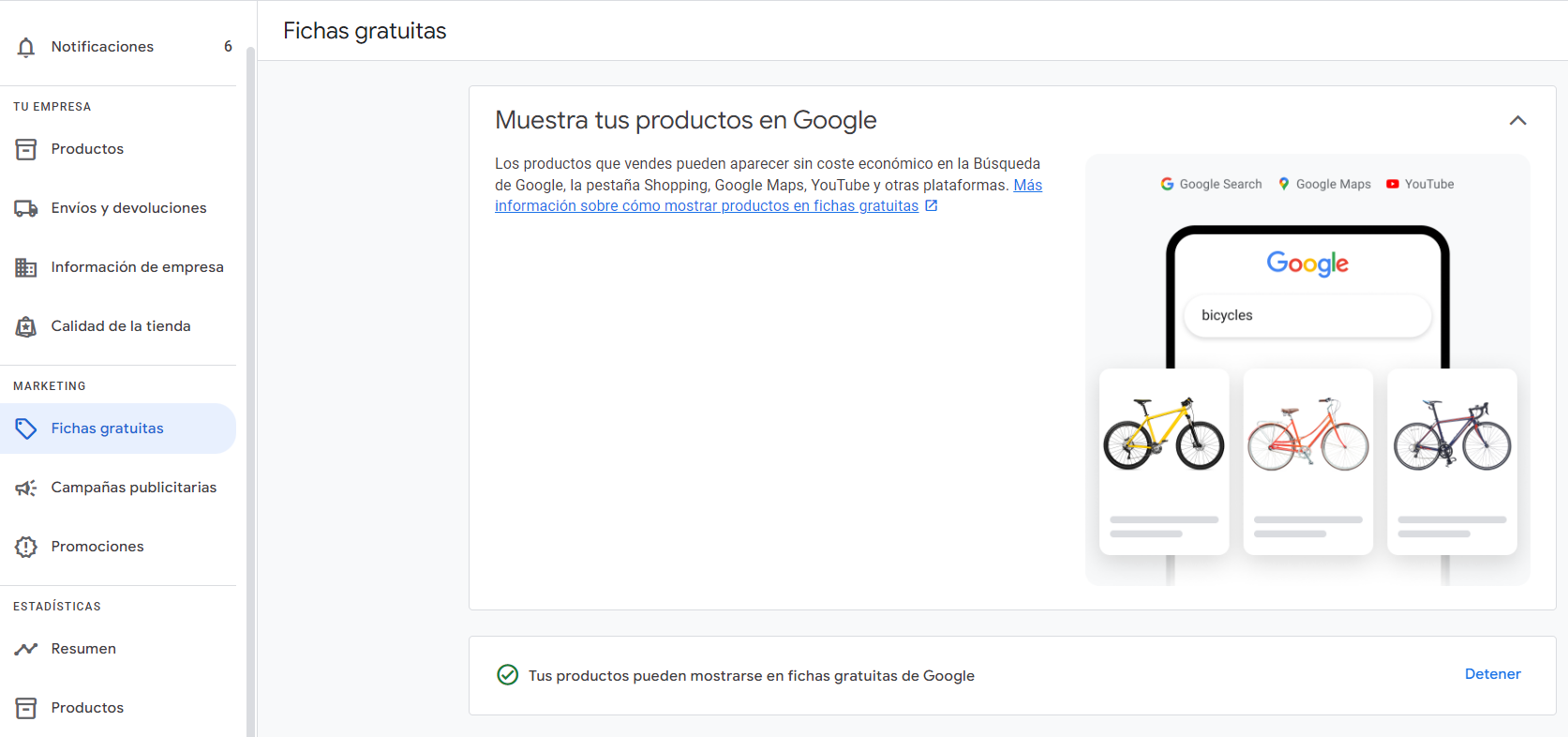Screen dimensions: 1568x737
Task: Click the TU EMPRESA section label
Action: pos(52,107)
